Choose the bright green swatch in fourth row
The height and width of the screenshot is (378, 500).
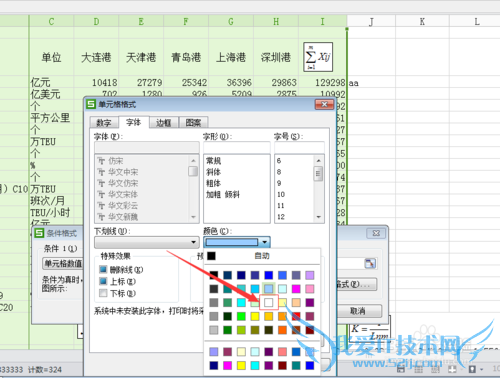tap(241, 316)
